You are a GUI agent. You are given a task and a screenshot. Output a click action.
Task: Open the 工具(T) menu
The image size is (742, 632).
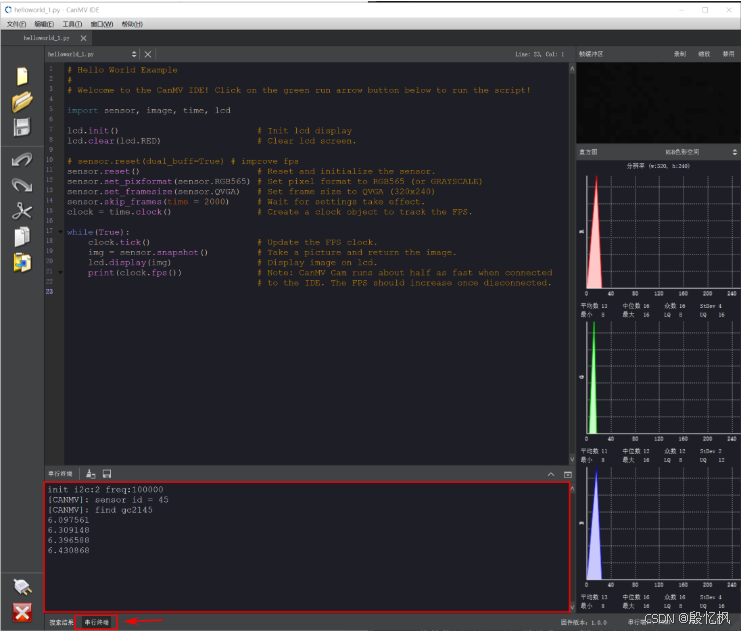pyautogui.click(x=72, y=24)
